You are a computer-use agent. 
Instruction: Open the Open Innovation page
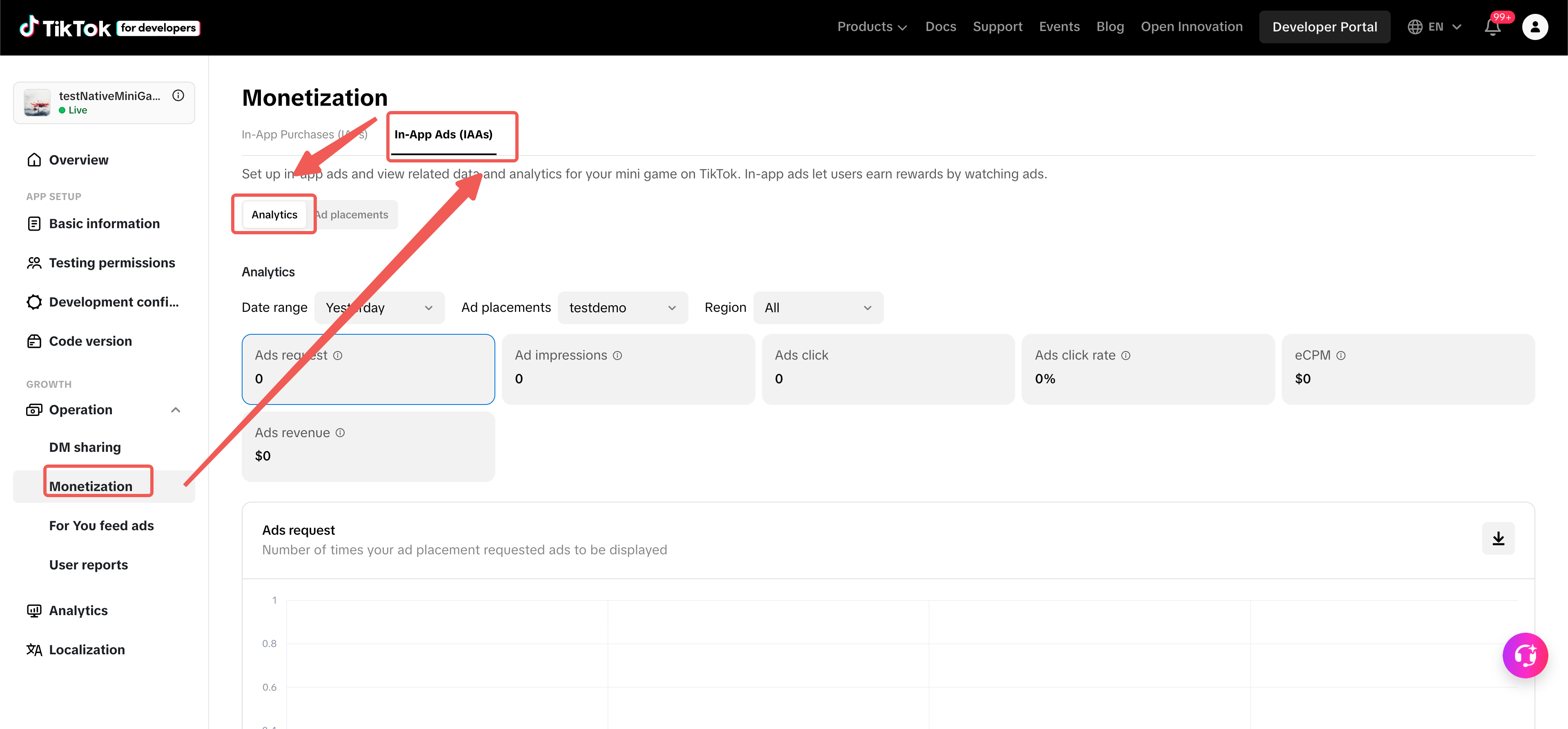tap(1191, 27)
